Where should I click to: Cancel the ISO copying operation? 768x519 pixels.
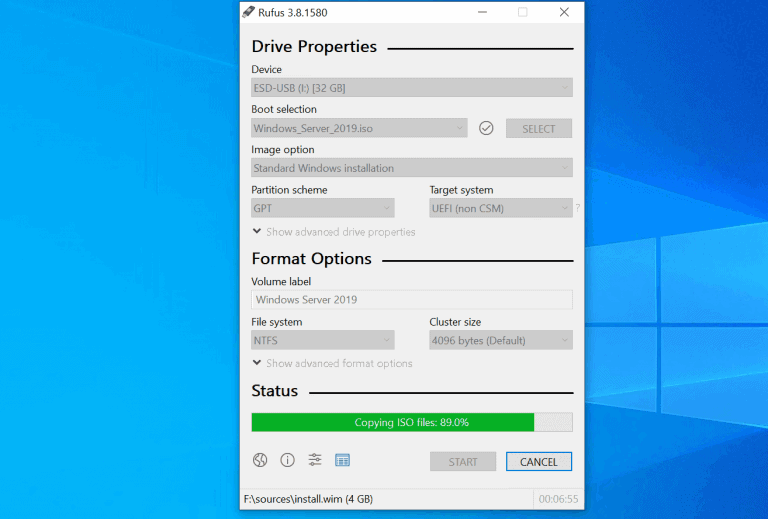pos(539,462)
